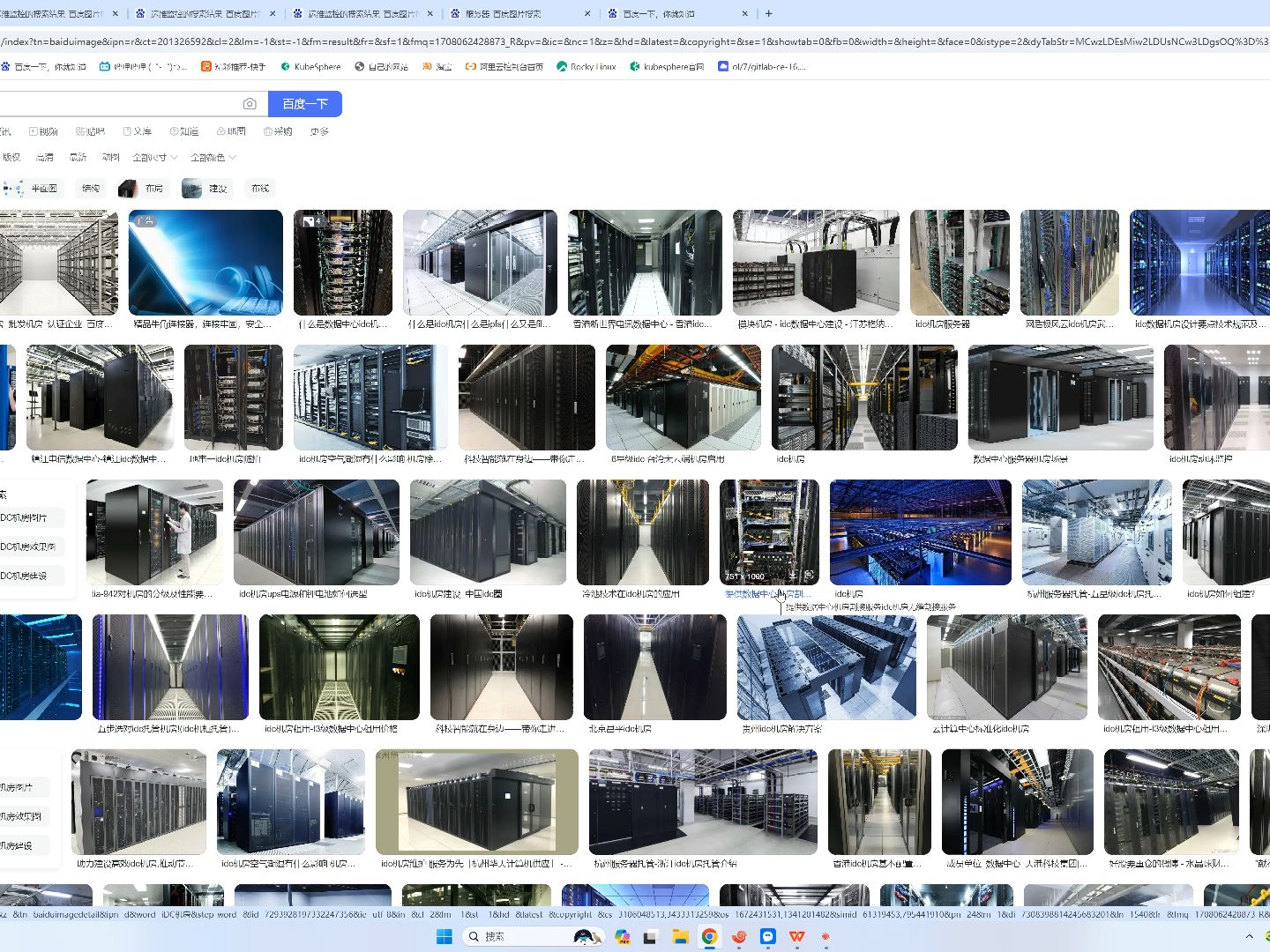Open DingTalk from the taskbar
This screenshot has height=952, width=1270.
click(x=767, y=936)
